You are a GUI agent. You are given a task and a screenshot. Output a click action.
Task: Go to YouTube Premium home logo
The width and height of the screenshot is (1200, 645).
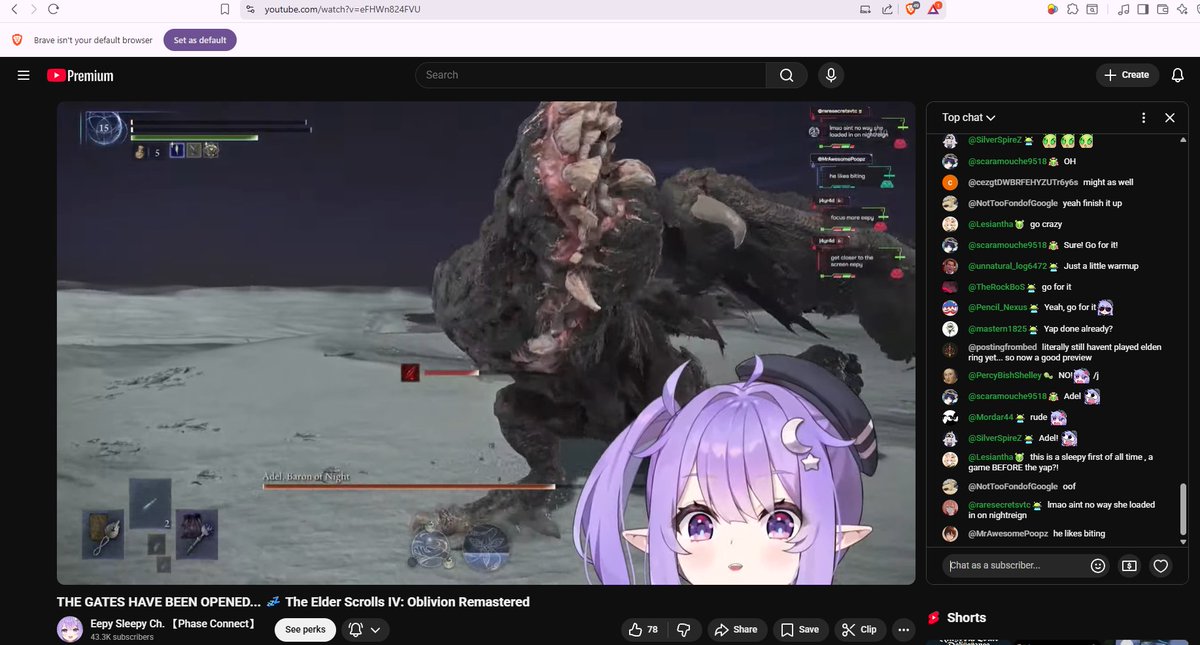80,75
